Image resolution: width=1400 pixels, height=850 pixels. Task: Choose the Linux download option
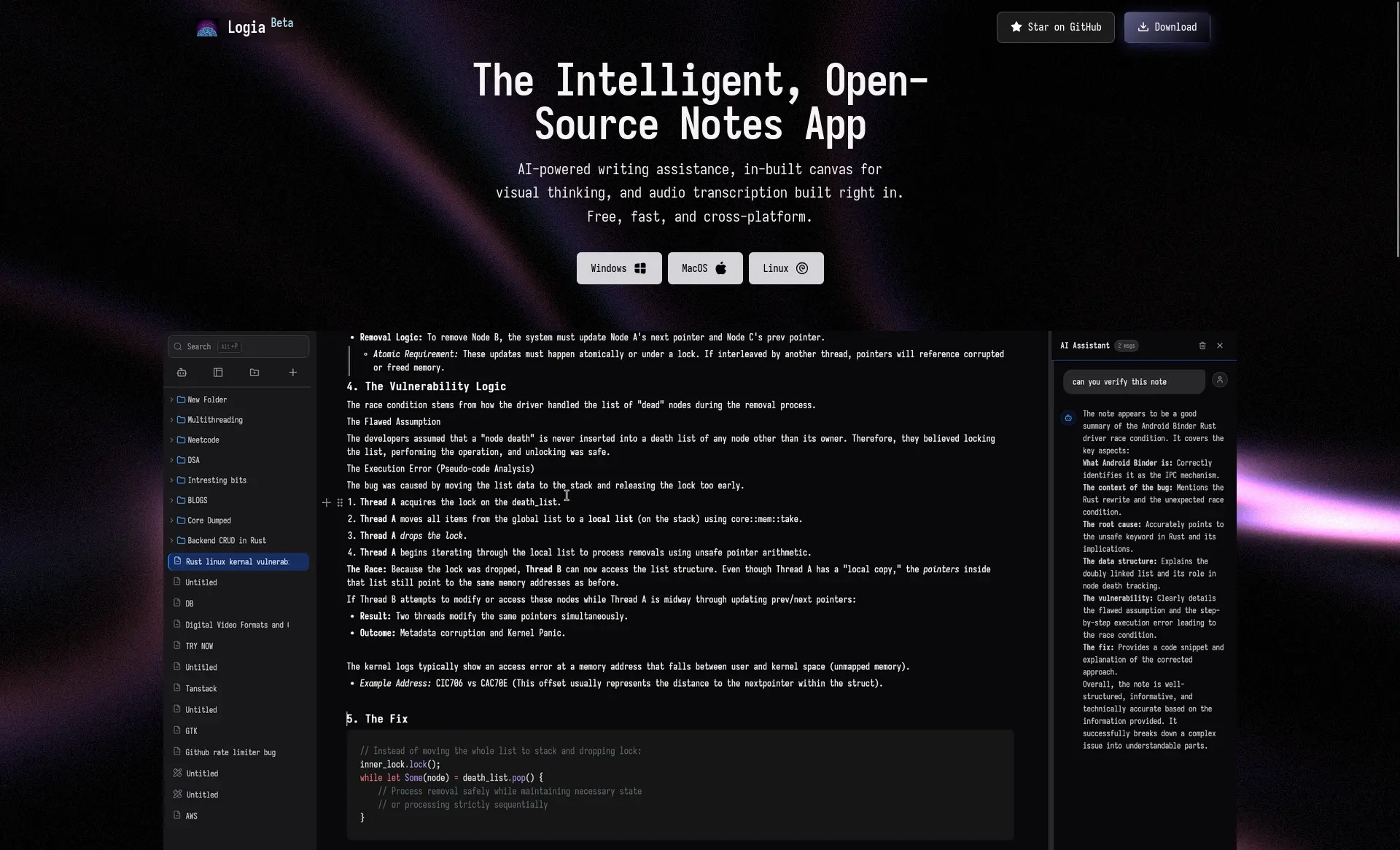click(785, 268)
